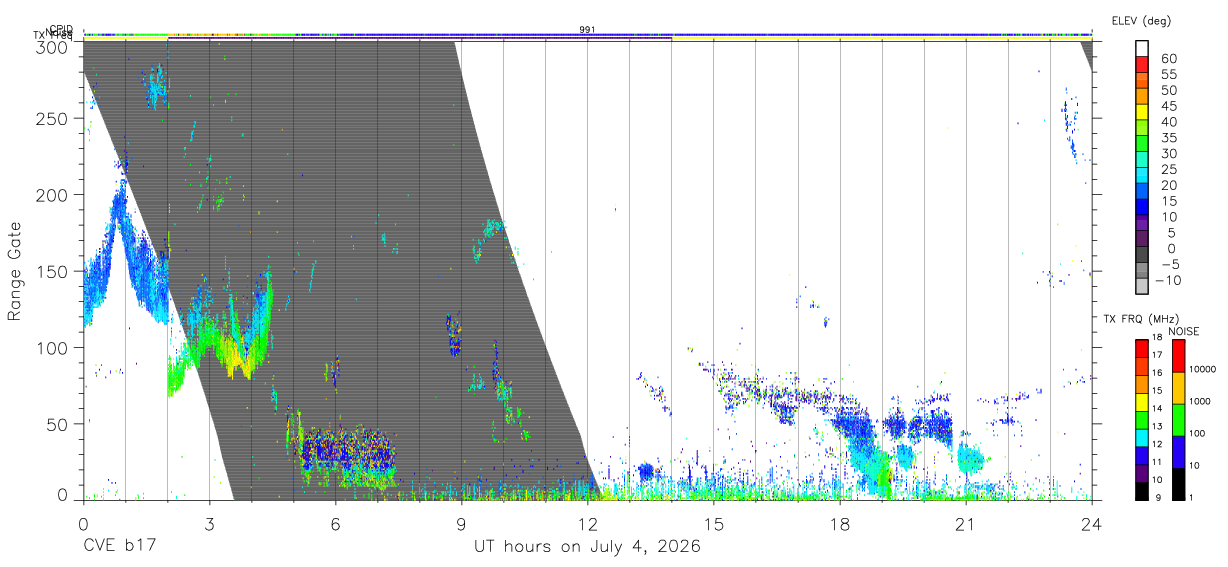Click the x-axis tick label '12'
Viewport: 1228px width, 567px height.
pyautogui.click(x=587, y=523)
